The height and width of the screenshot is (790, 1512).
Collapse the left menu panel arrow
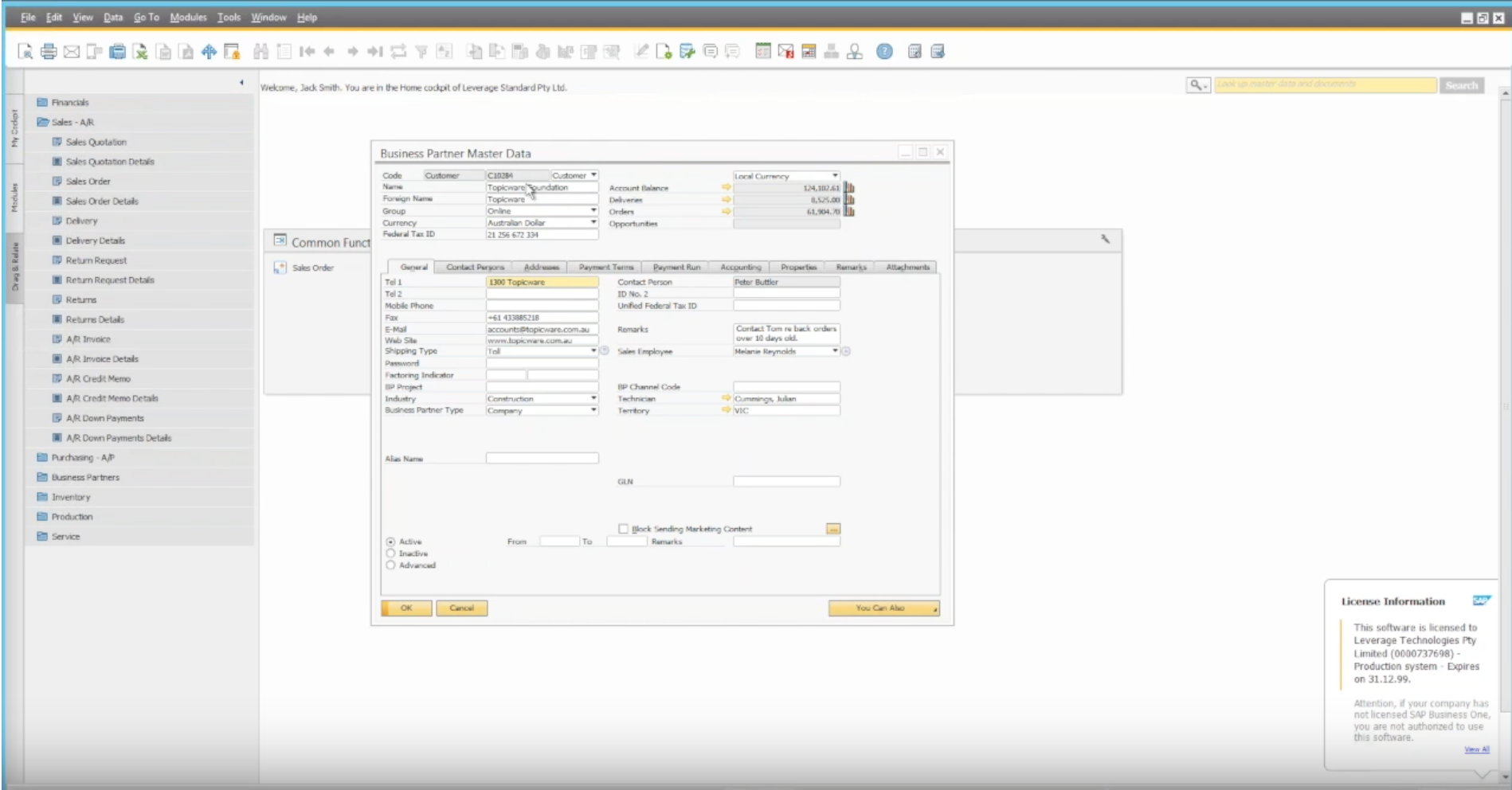[x=241, y=82]
